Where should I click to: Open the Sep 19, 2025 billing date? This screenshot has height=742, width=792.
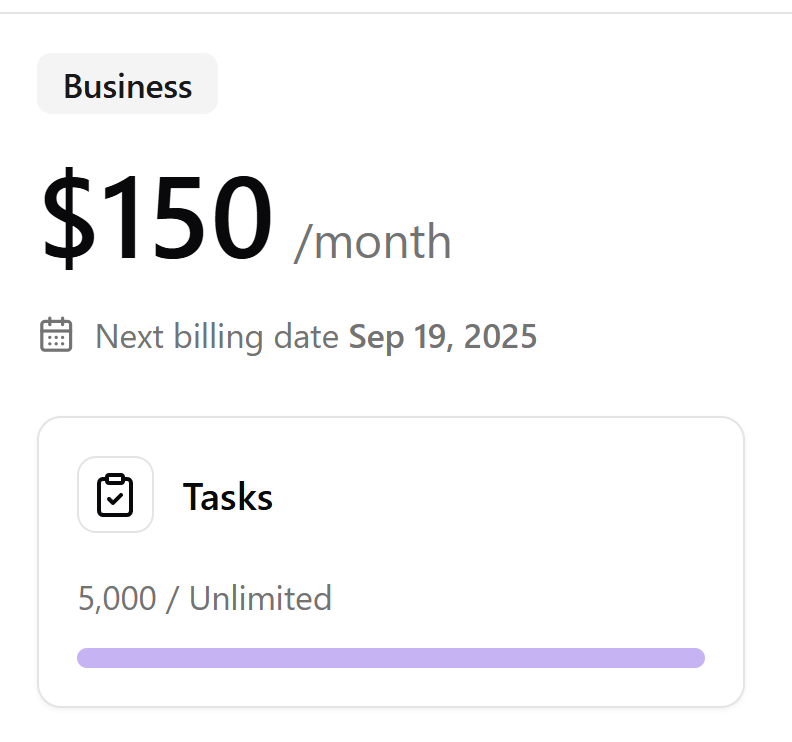point(442,337)
